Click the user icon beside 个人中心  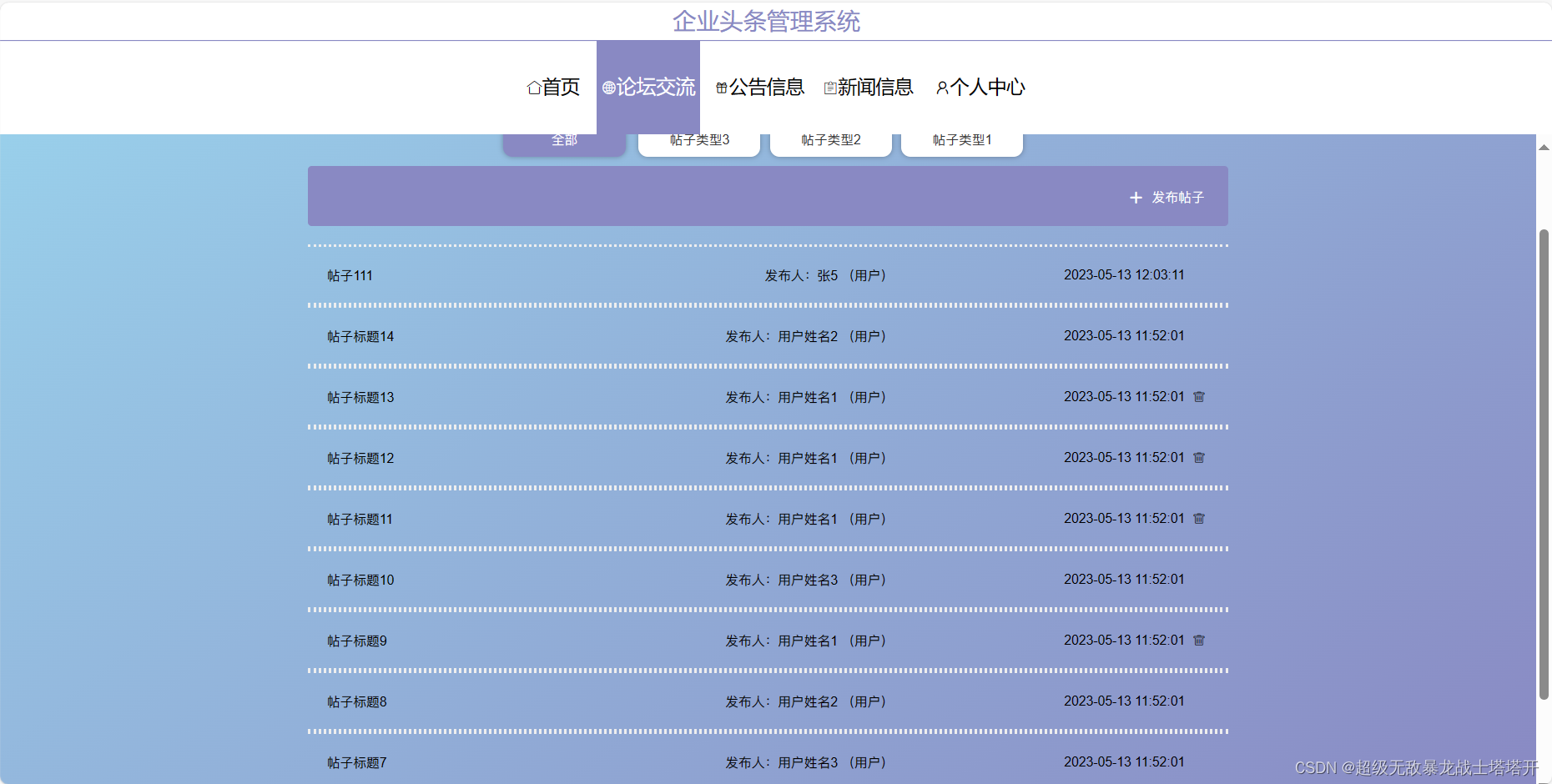tap(942, 88)
